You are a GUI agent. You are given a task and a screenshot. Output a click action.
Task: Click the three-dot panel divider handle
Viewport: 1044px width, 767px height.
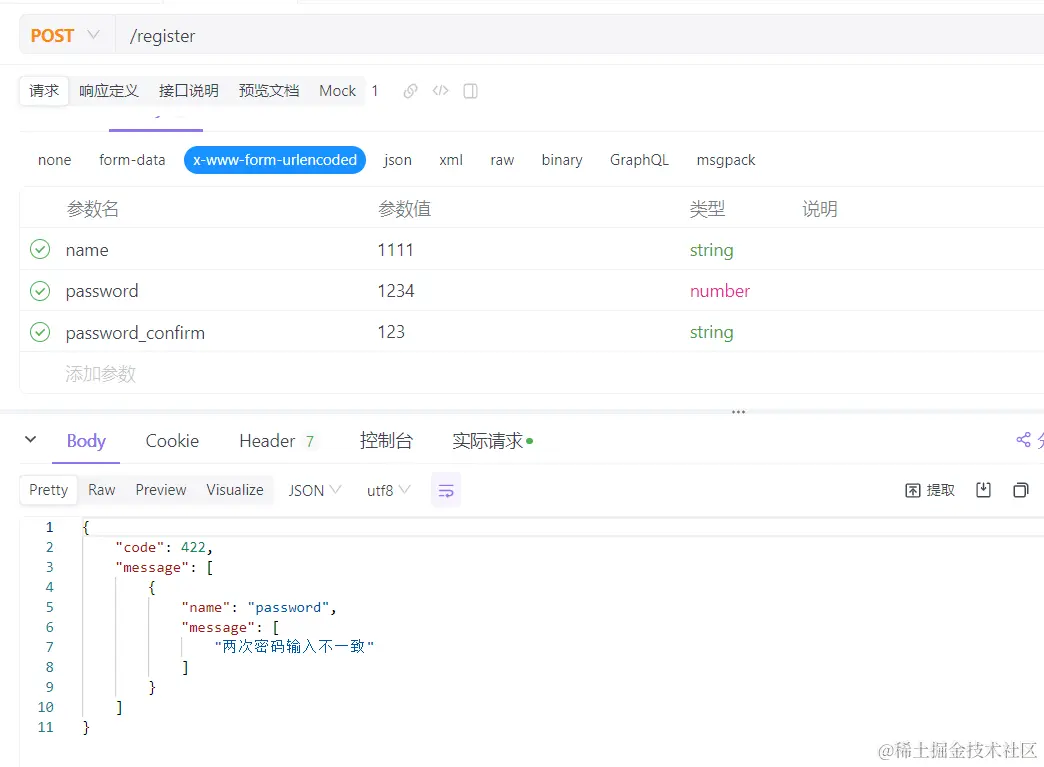point(738,412)
